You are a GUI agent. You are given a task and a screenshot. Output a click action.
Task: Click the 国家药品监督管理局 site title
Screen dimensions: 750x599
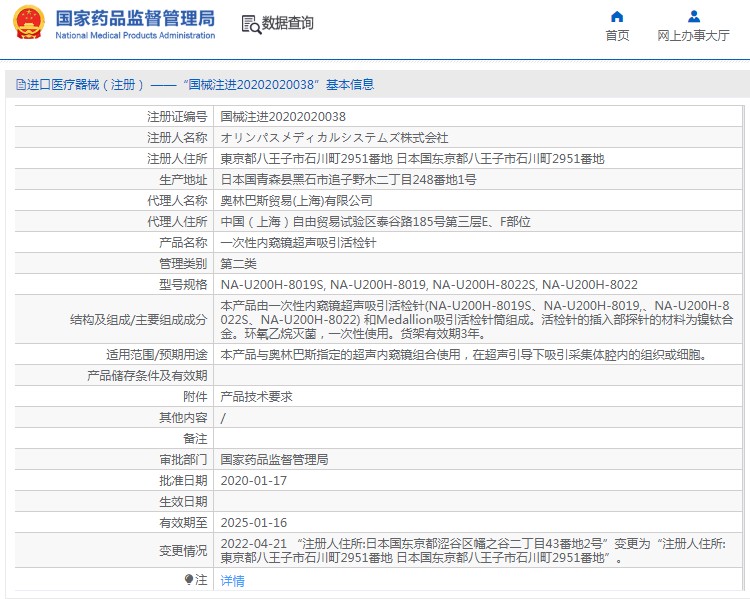(x=135, y=18)
